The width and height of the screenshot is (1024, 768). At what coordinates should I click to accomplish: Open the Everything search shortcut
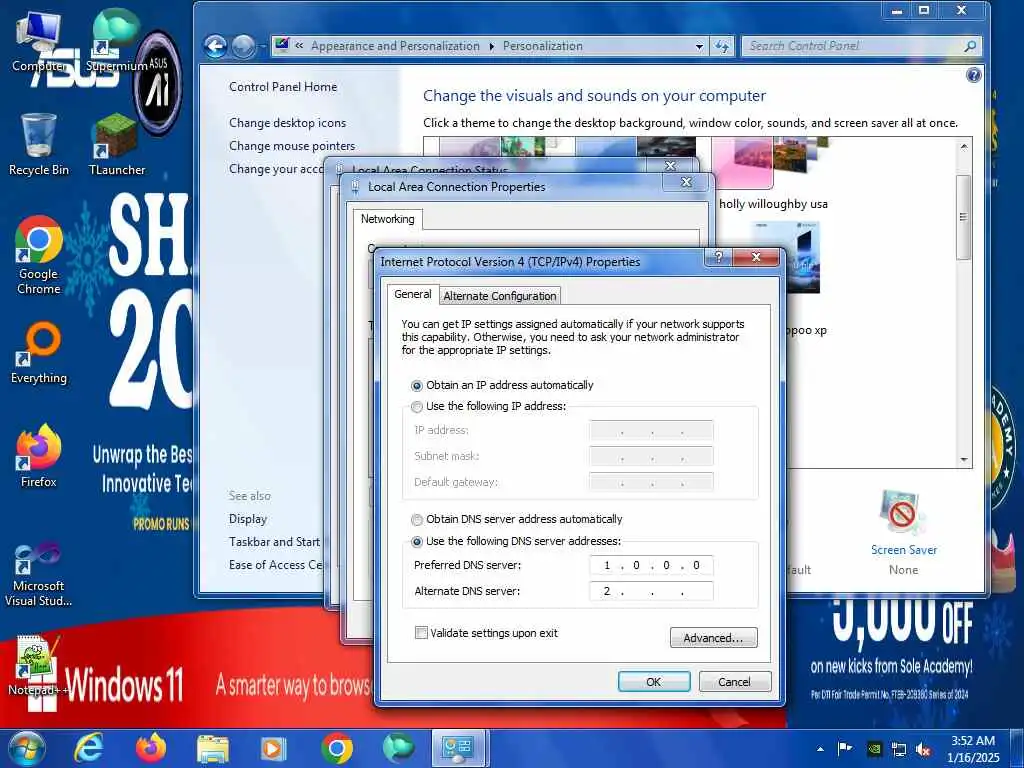pos(39,353)
